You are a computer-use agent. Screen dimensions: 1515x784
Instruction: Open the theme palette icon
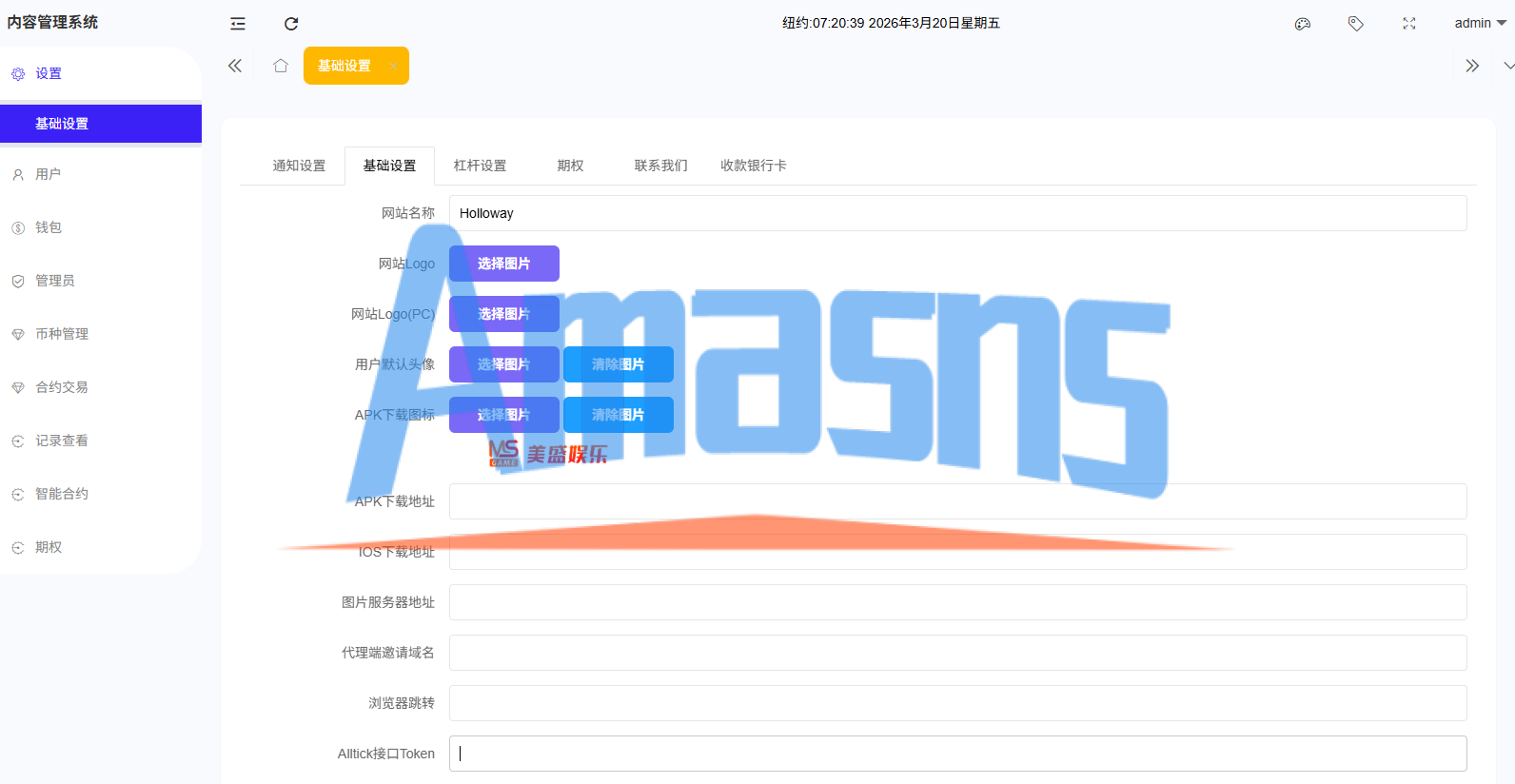point(1303,24)
